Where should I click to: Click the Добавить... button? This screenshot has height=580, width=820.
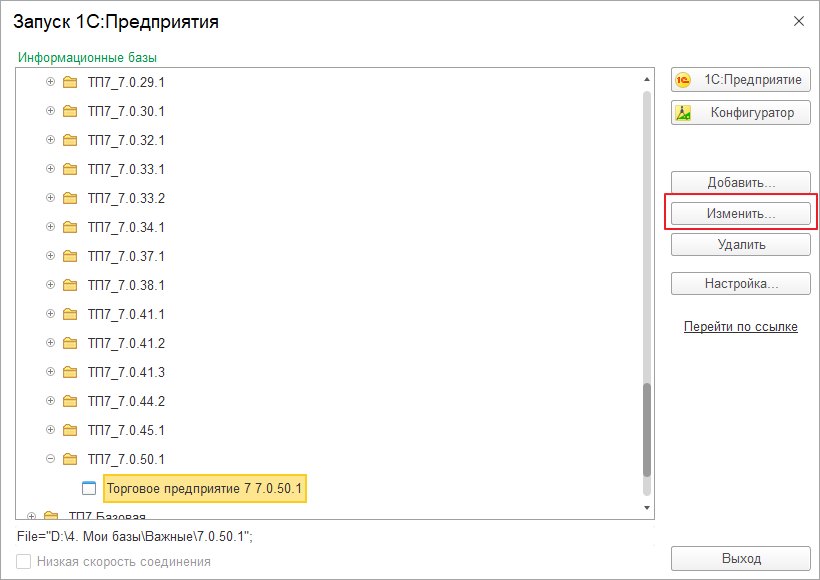741,182
